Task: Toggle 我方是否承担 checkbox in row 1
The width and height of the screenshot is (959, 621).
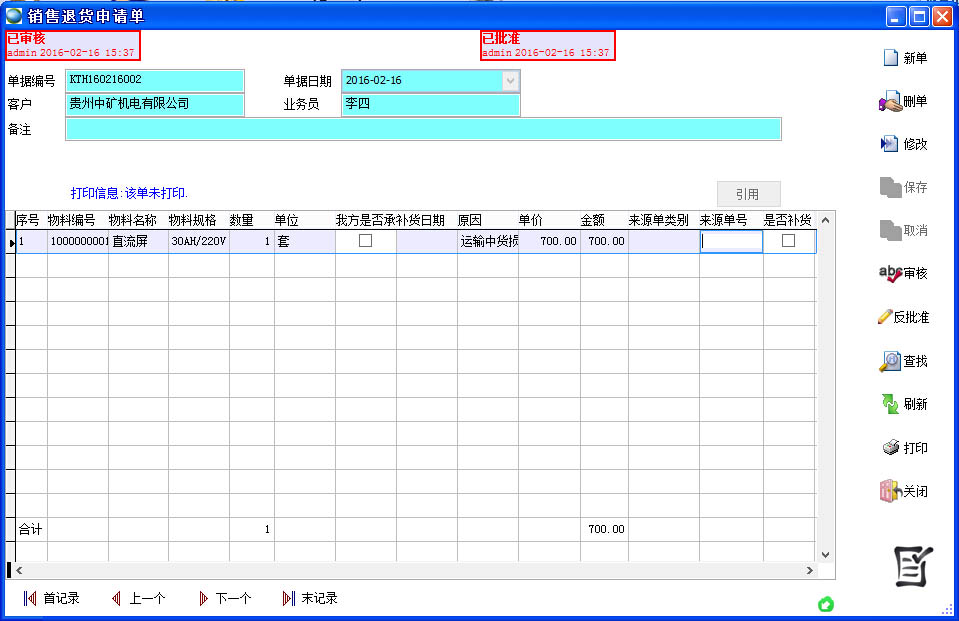Action: coord(365,241)
